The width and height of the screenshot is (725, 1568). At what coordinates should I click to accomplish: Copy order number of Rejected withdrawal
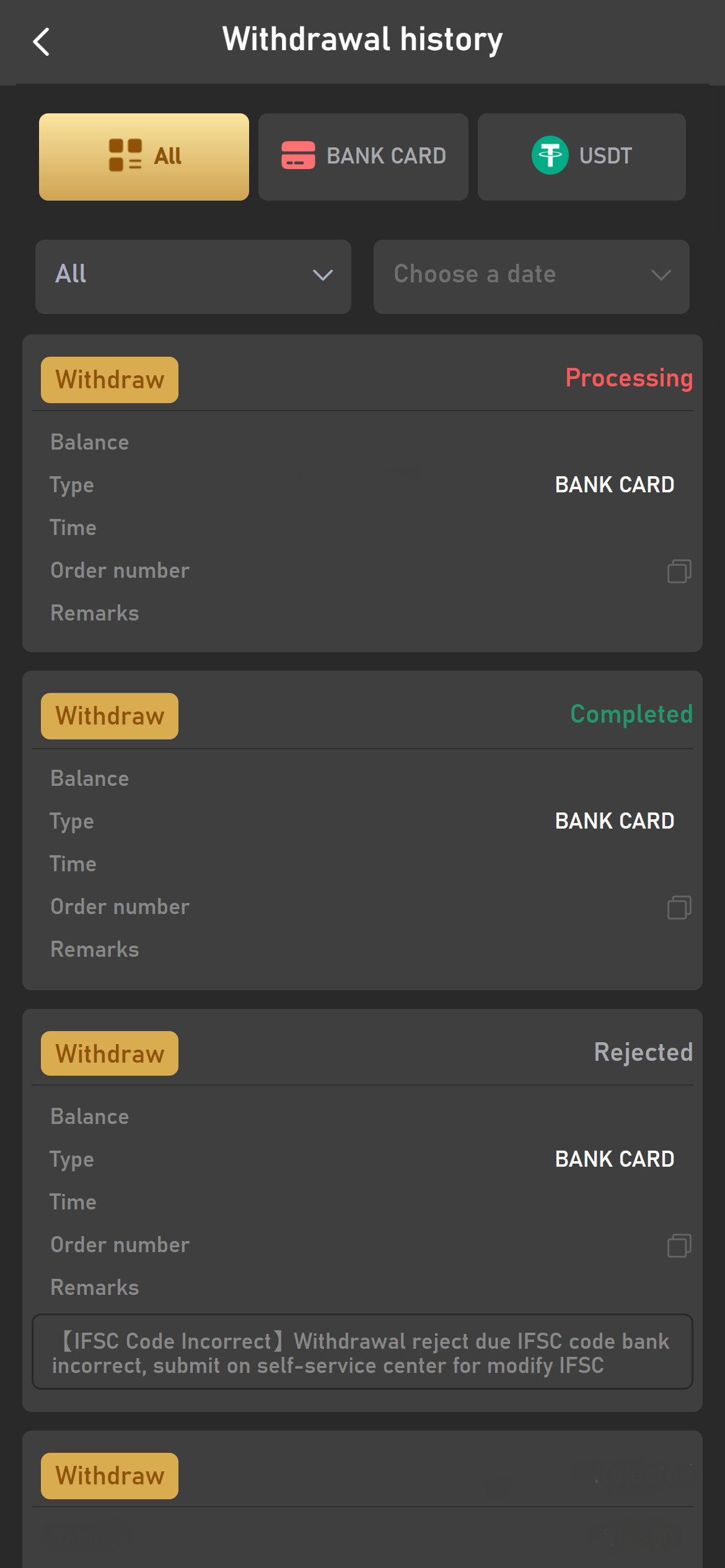pos(679,1245)
